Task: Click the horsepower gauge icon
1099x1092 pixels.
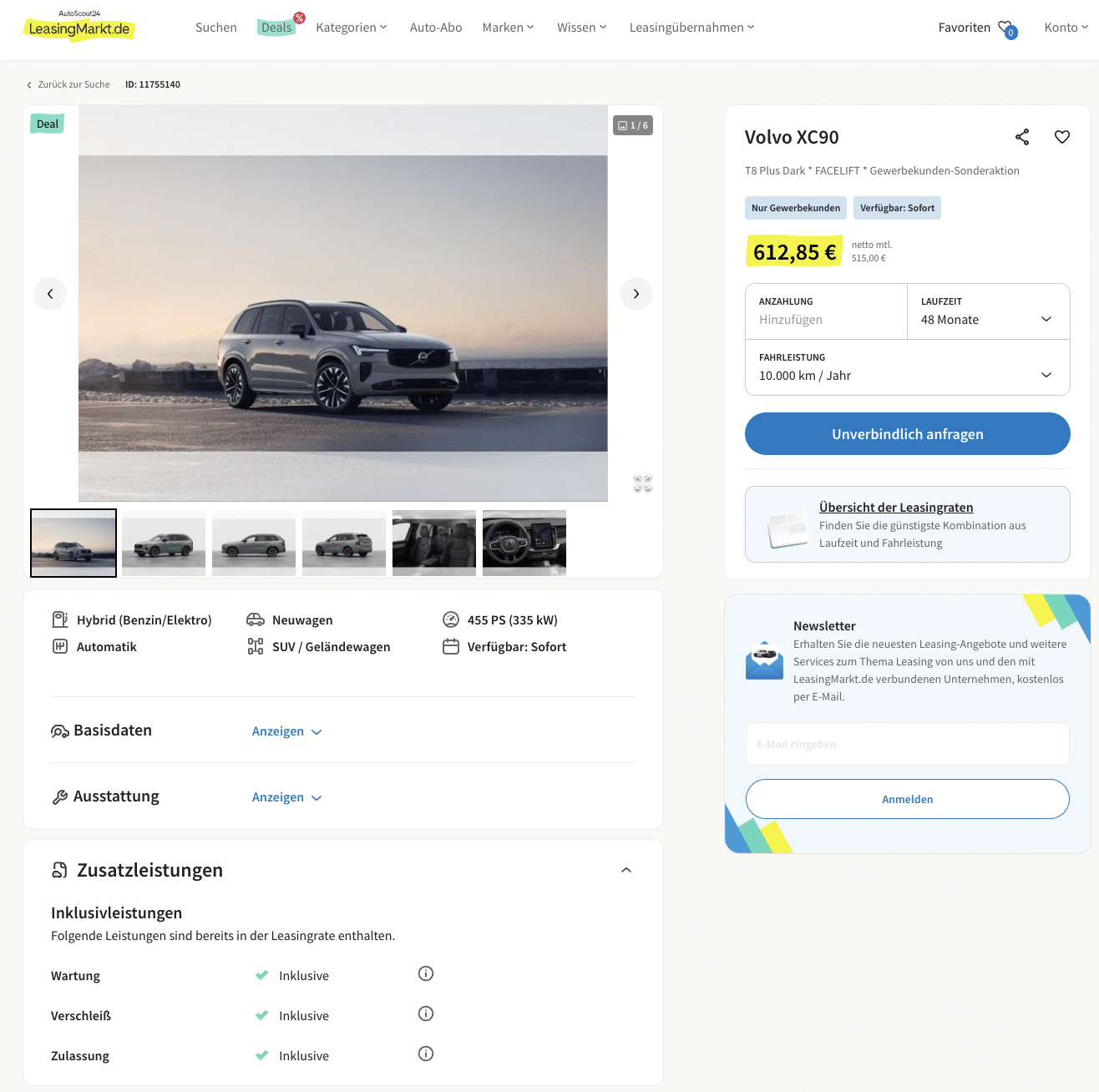Action: (451, 619)
